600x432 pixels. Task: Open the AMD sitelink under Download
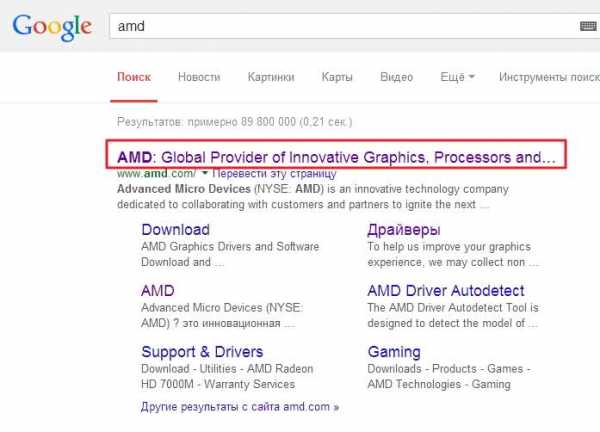coord(158,291)
